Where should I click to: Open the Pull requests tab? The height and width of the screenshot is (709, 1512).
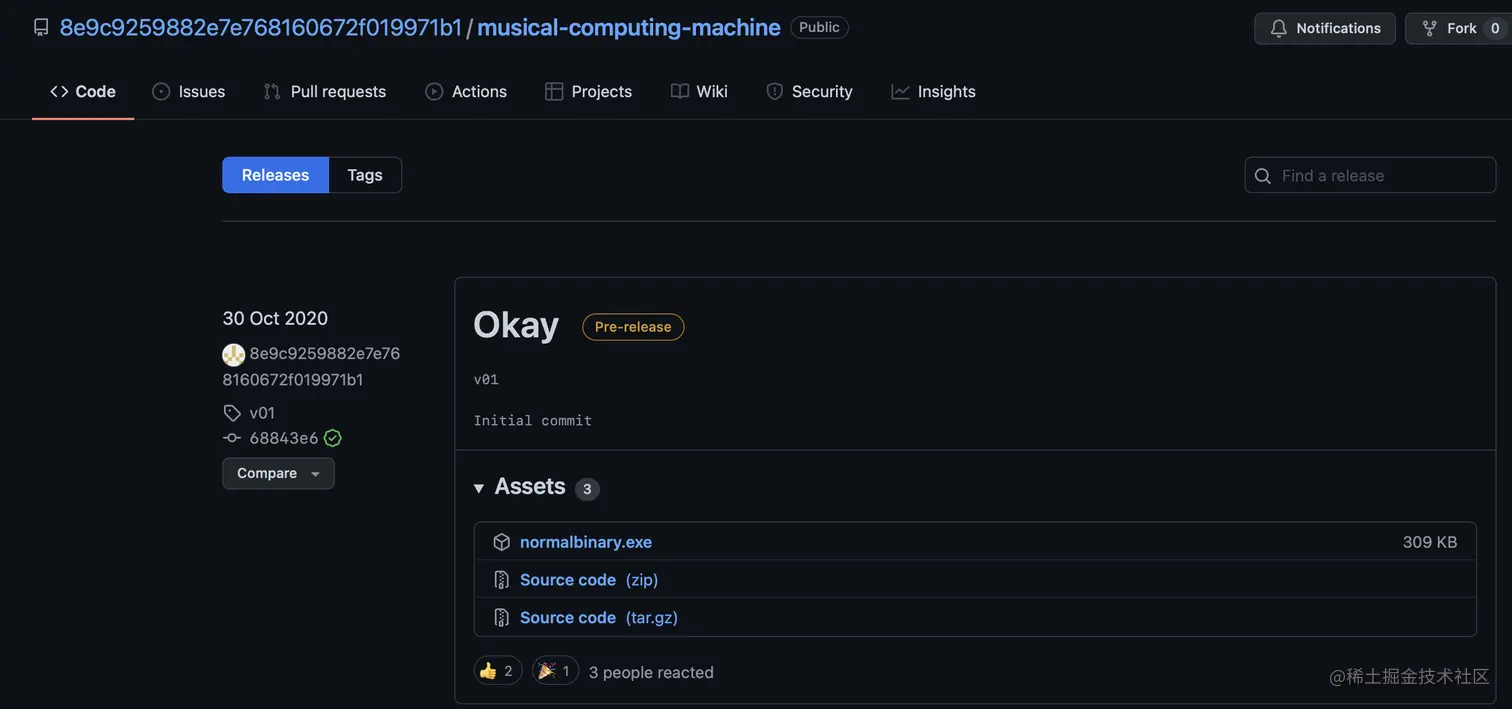coord(325,91)
